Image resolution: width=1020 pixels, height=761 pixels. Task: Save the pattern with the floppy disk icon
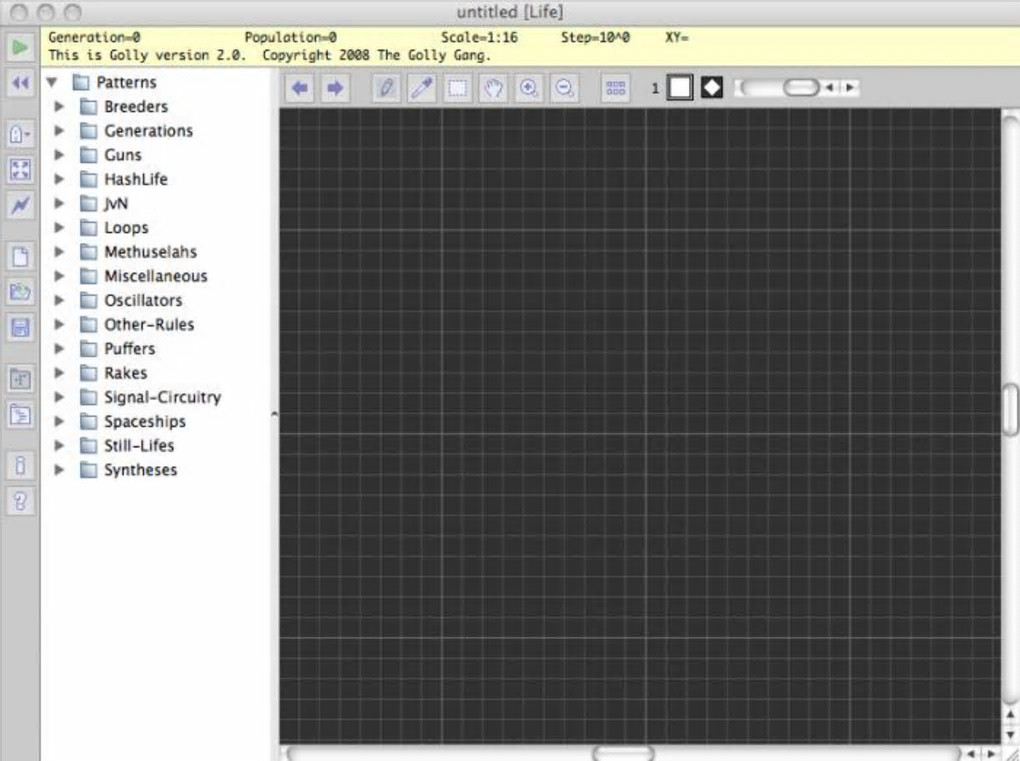point(20,327)
